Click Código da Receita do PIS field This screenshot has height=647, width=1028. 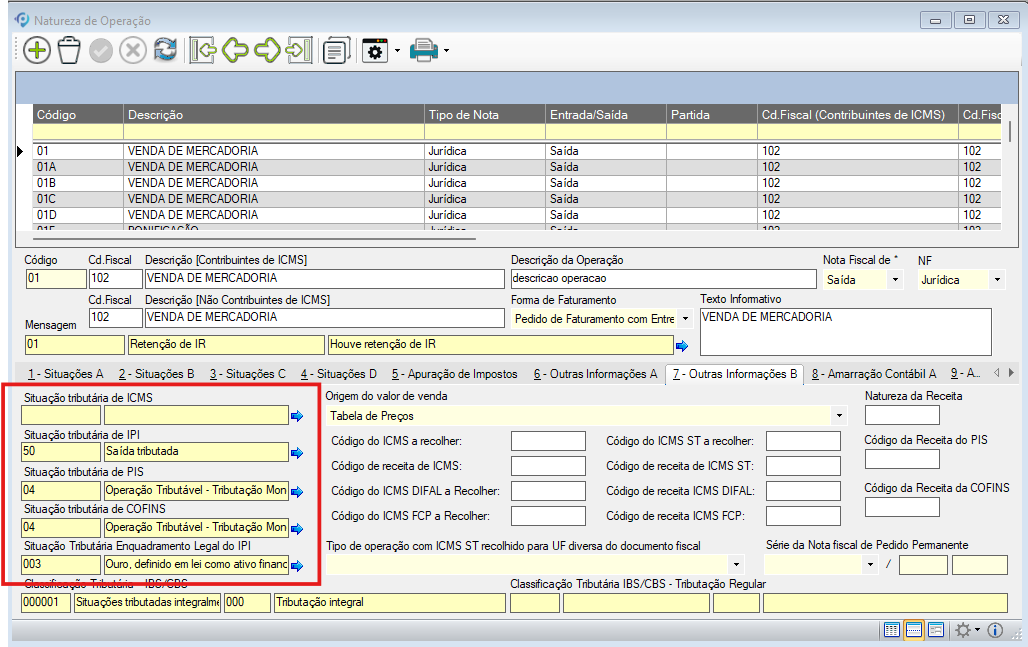[902, 460]
